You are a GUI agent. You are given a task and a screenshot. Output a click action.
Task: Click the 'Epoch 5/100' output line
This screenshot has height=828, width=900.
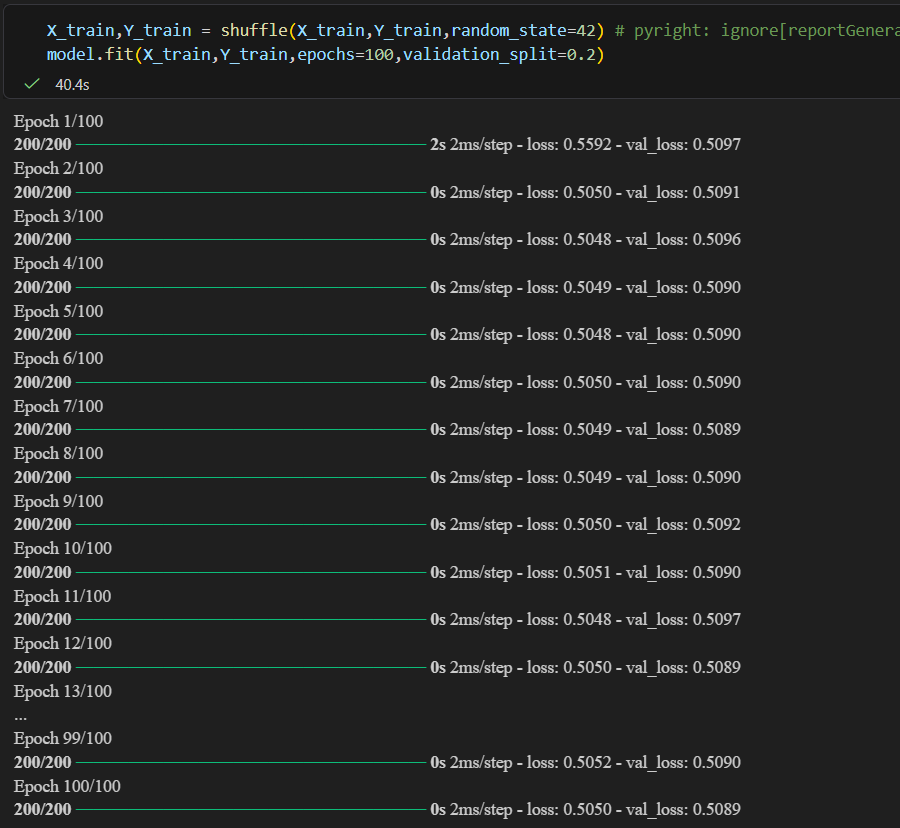point(59,312)
